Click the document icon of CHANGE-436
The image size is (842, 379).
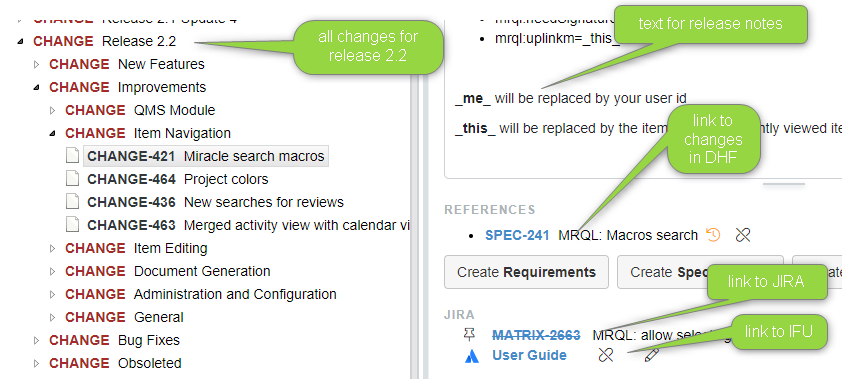(72, 202)
